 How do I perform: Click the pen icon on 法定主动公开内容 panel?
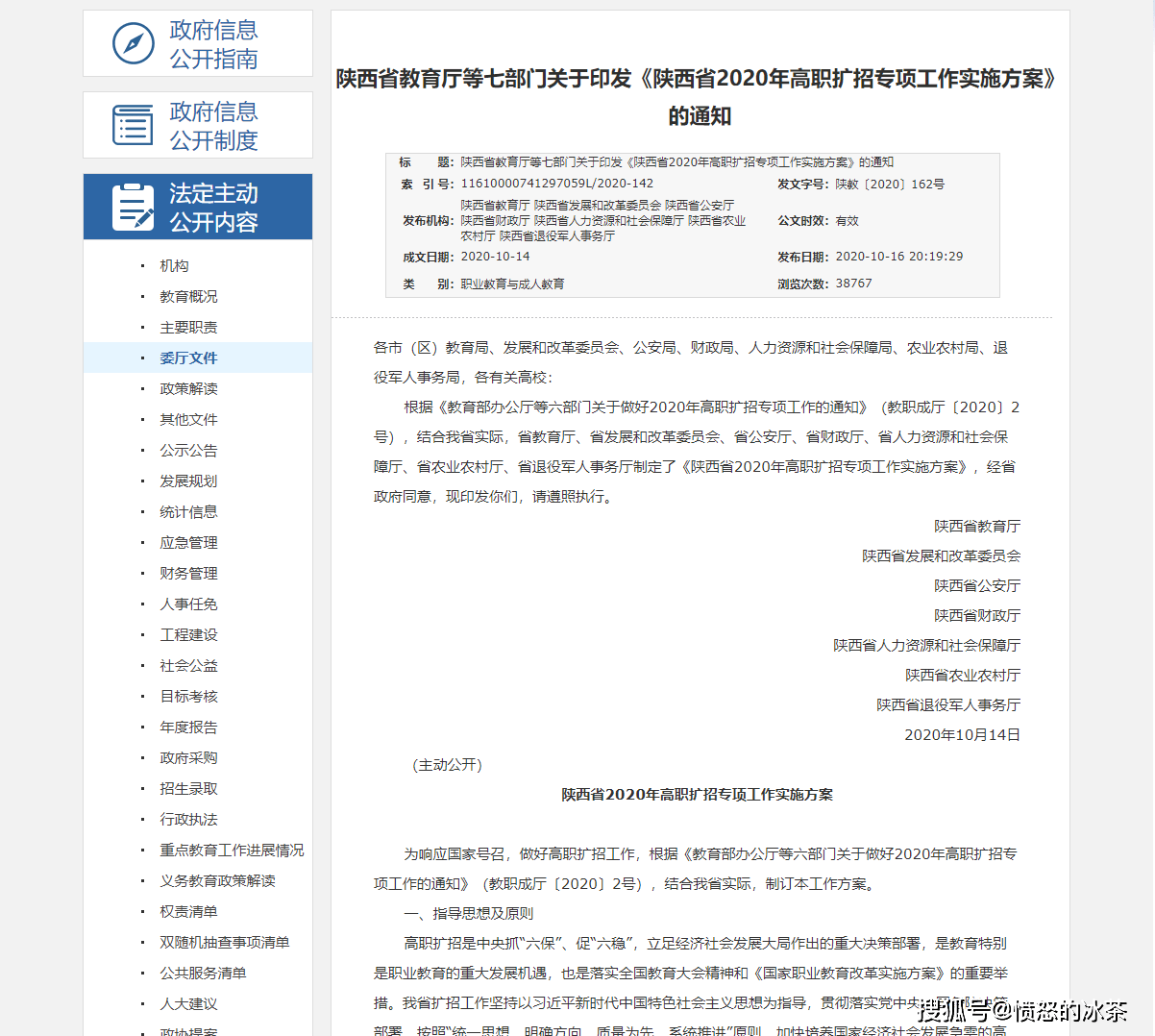click(135, 206)
